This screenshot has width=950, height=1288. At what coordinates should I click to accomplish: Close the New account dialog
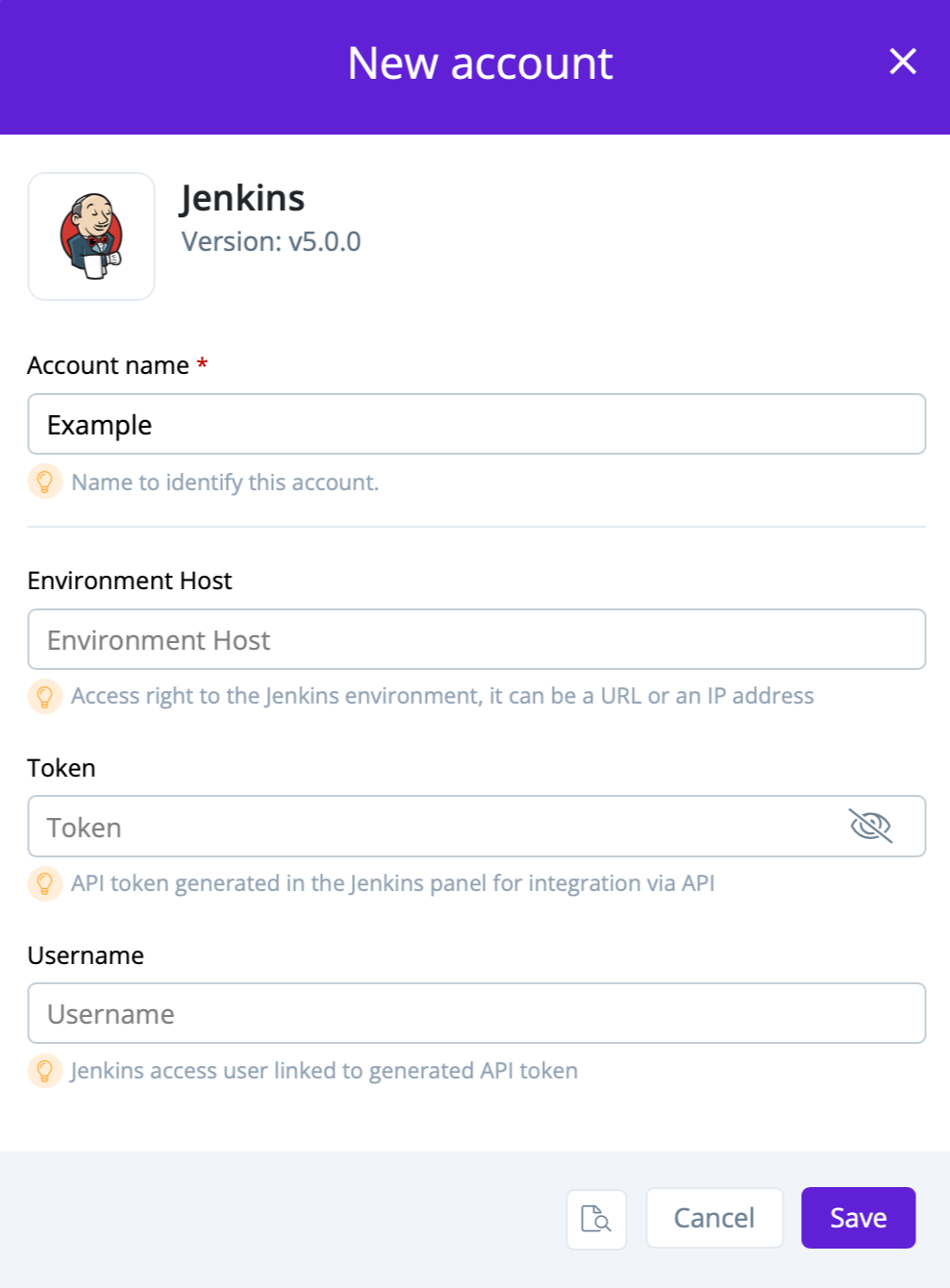click(x=902, y=62)
